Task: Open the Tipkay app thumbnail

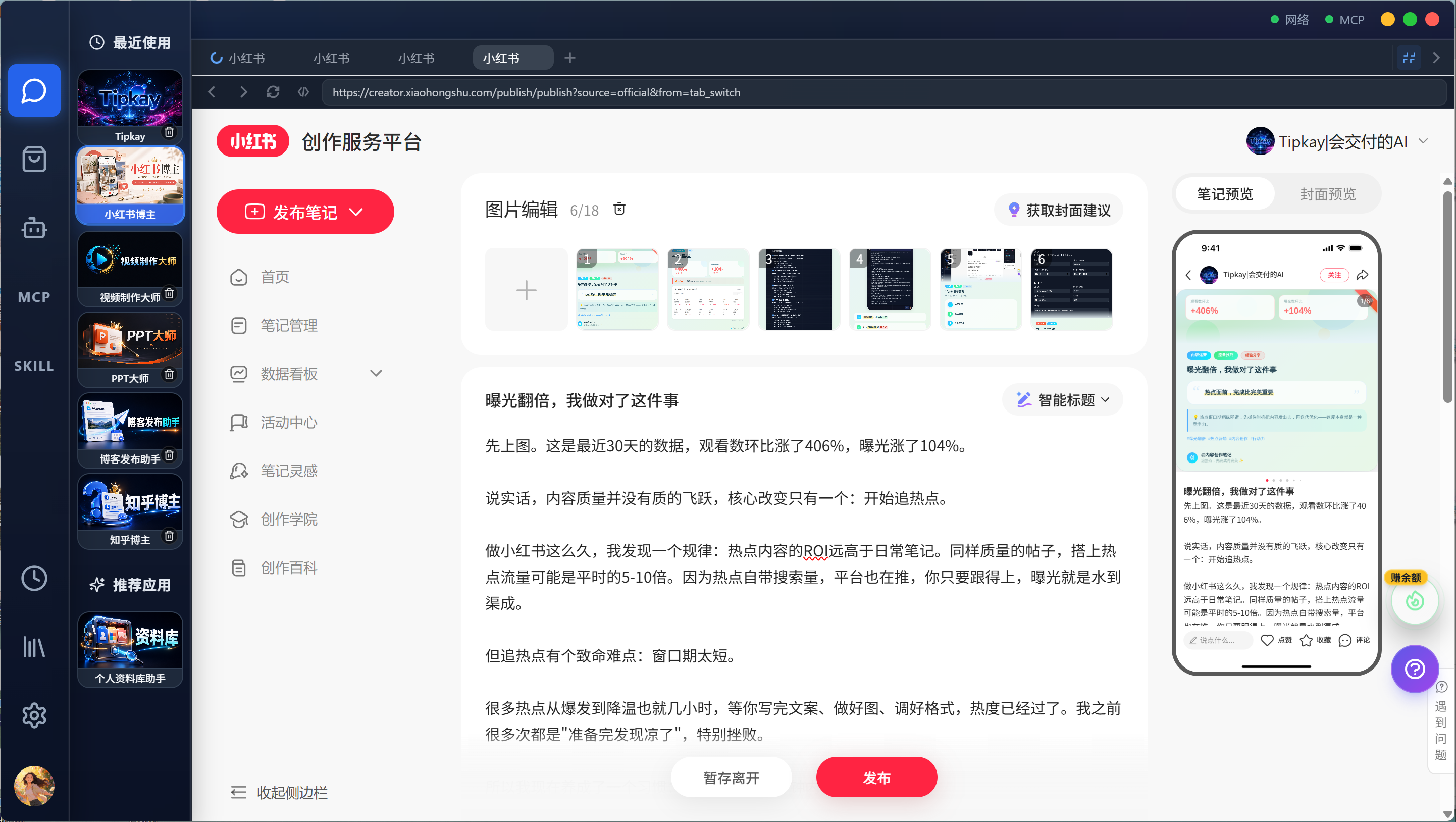Action: point(130,98)
